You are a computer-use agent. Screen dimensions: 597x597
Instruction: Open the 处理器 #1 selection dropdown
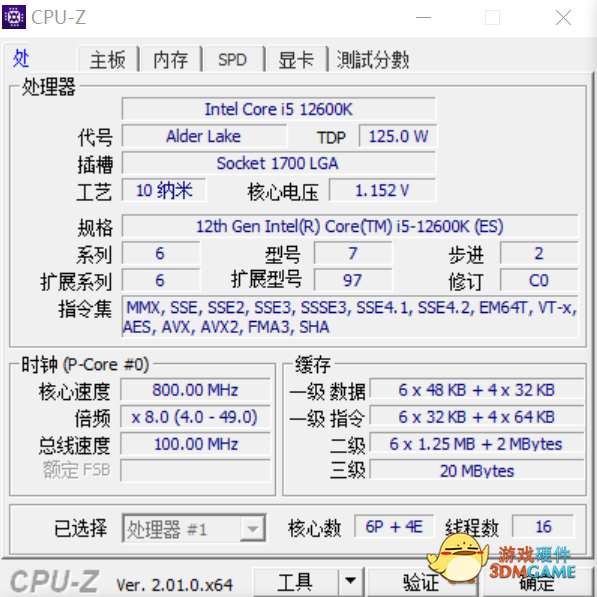click(x=194, y=528)
